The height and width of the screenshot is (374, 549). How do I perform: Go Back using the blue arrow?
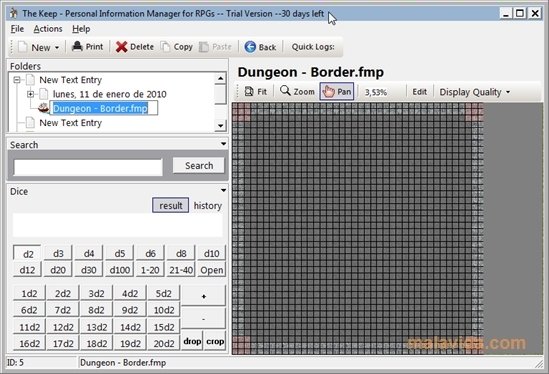point(250,47)
